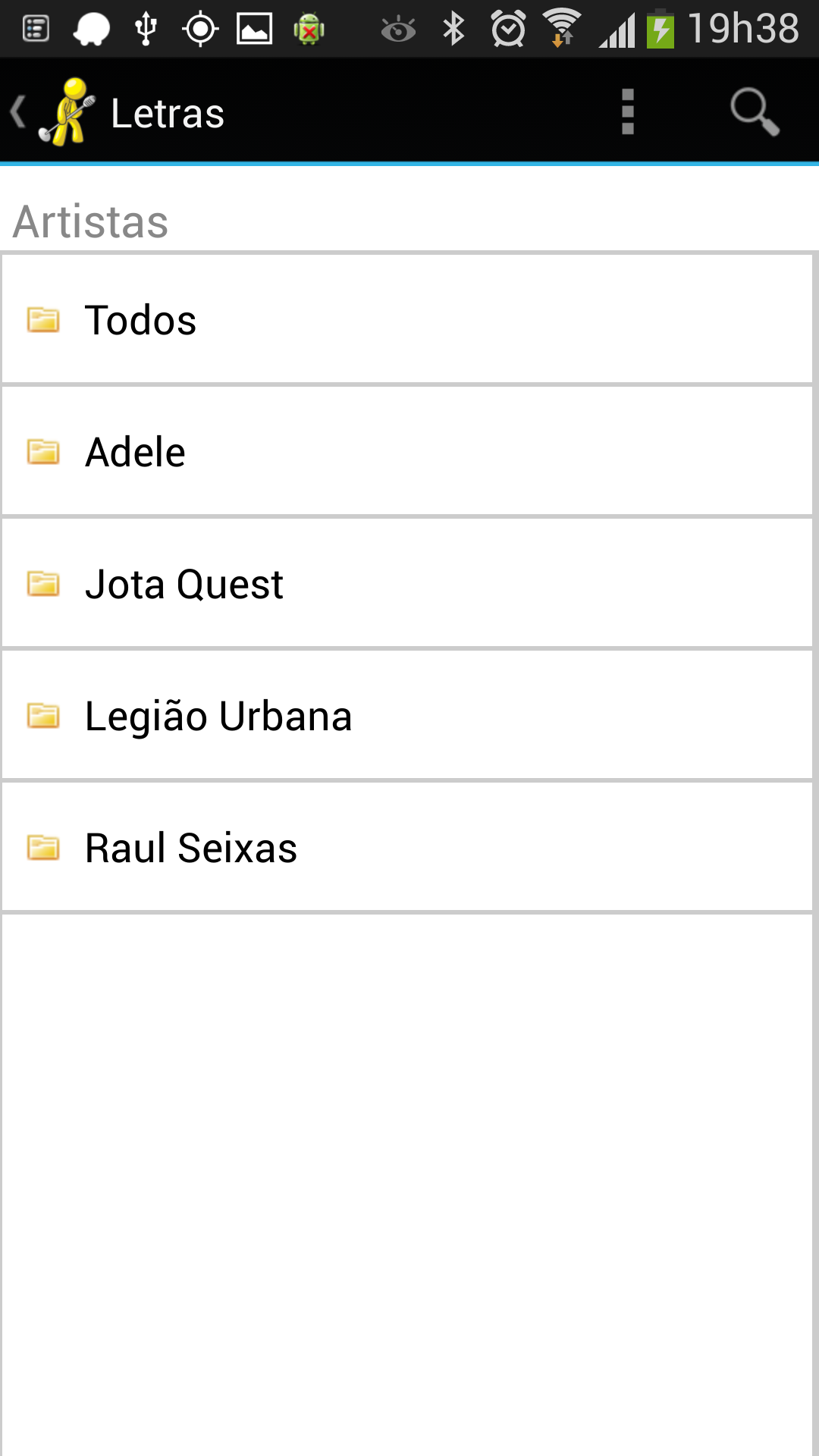Open the Todos artist list
This screenshot has width=819, height=1456.
pos(140,320)
